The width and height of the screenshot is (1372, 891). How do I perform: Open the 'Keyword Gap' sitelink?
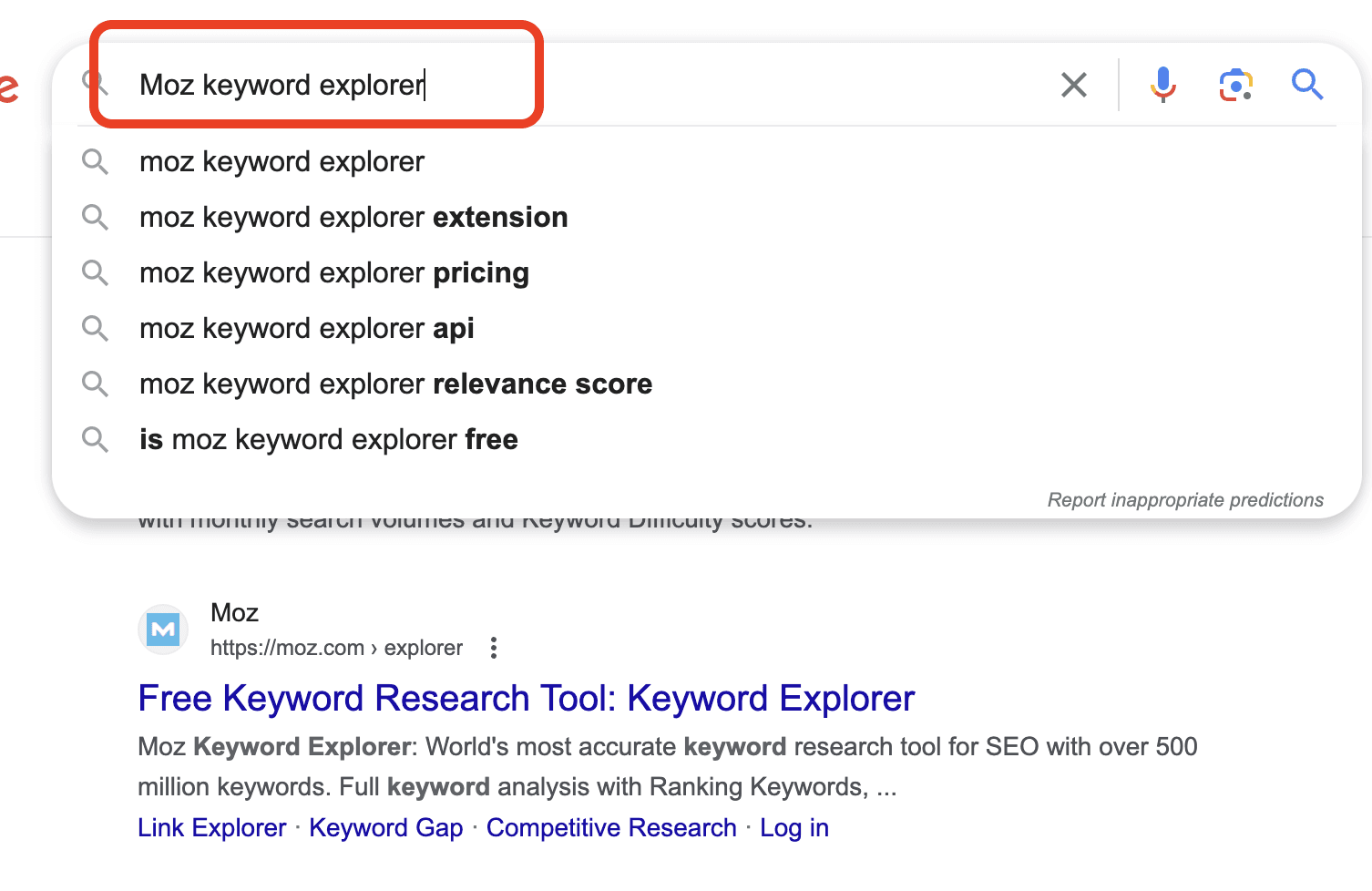pyautogui.click(x=386, y=827)
